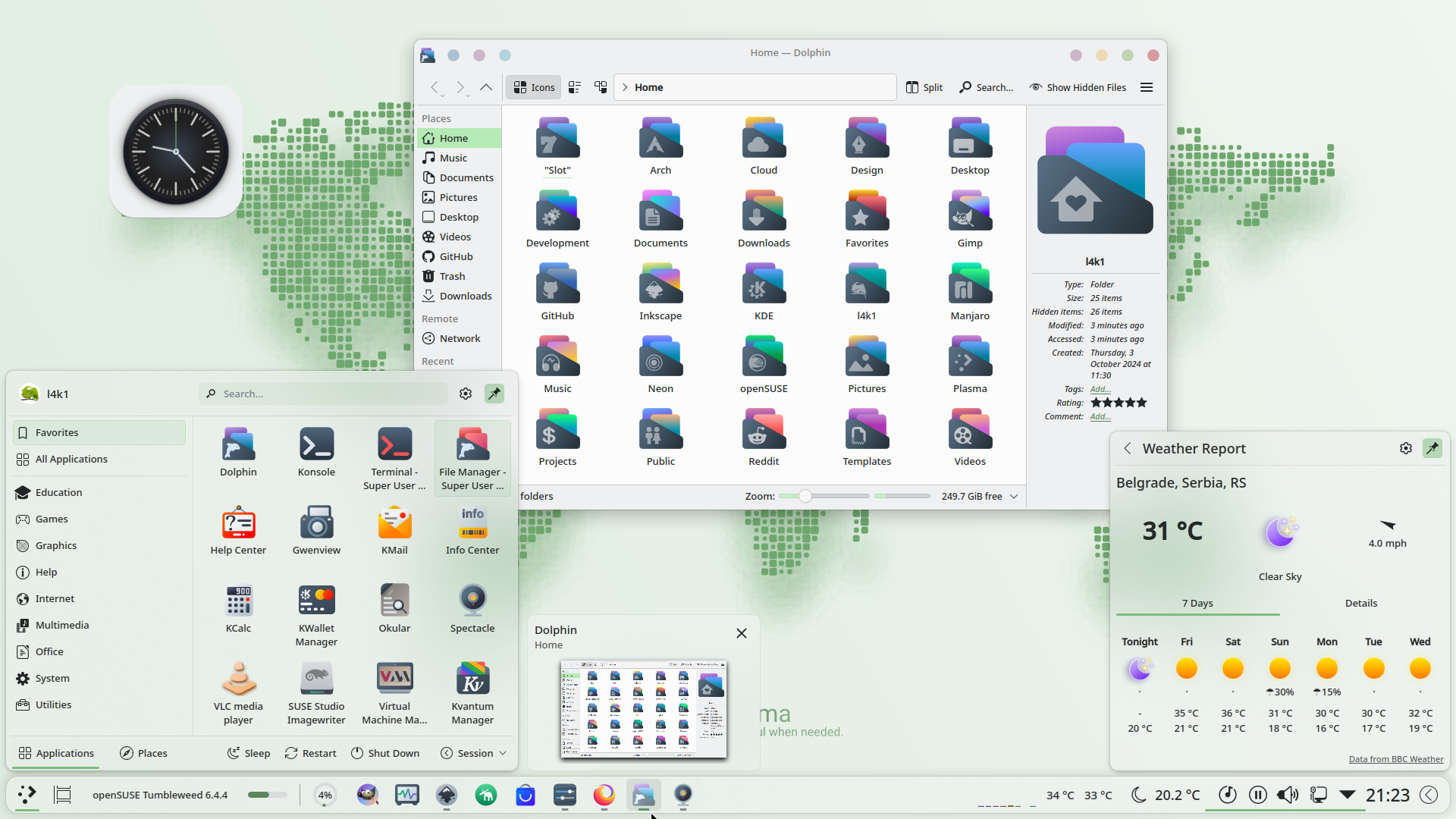Launch Spectacle screenshot tool from launcher grid
The width and height of the screenshot is (1456, 819).
click(472, 609)
